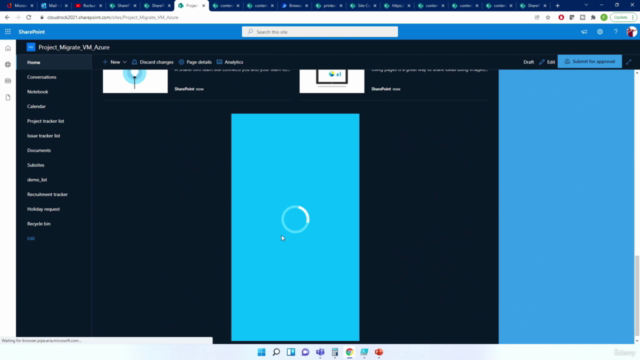
Task: Click the Edit button in the command bar
Action: 547,62
